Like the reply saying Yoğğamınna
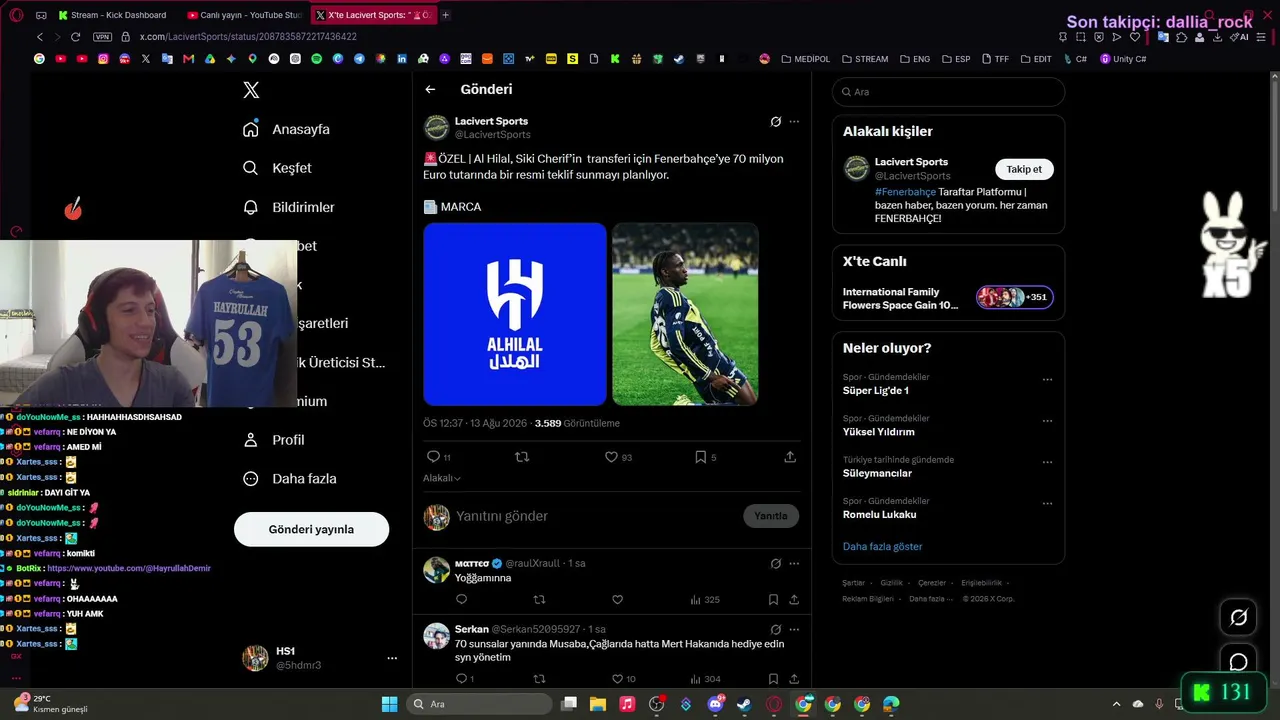Screen dimensions: 1280x720 point(617,600)
